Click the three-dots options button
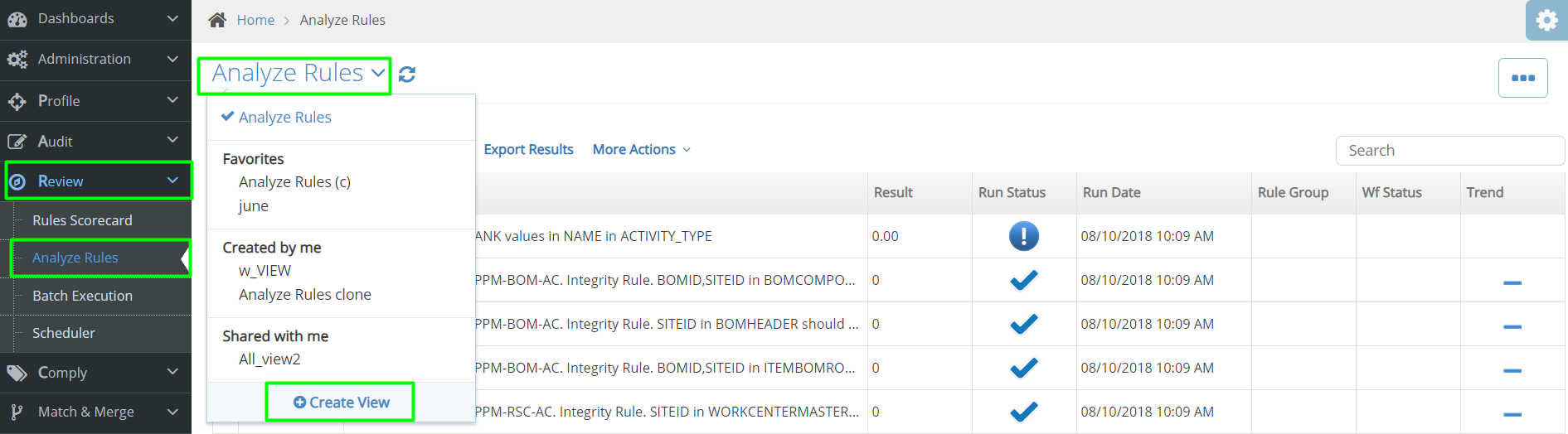The width and height of the screenshot is (1568, 434). pos(1522,78)
